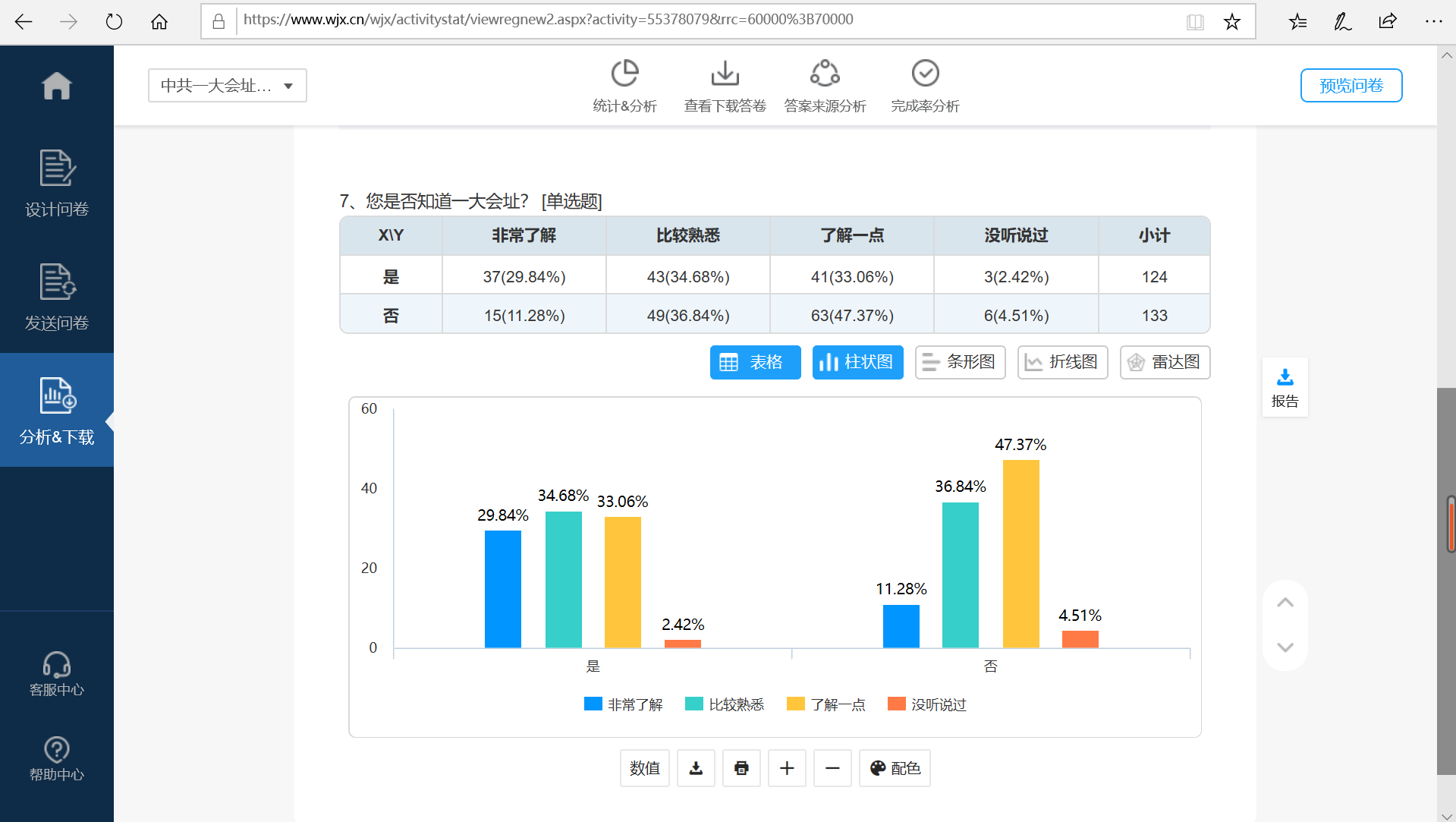Switch to the 表格 table view
The height and width of the screenshot is (822, 1456).
[x=755, y=362]
